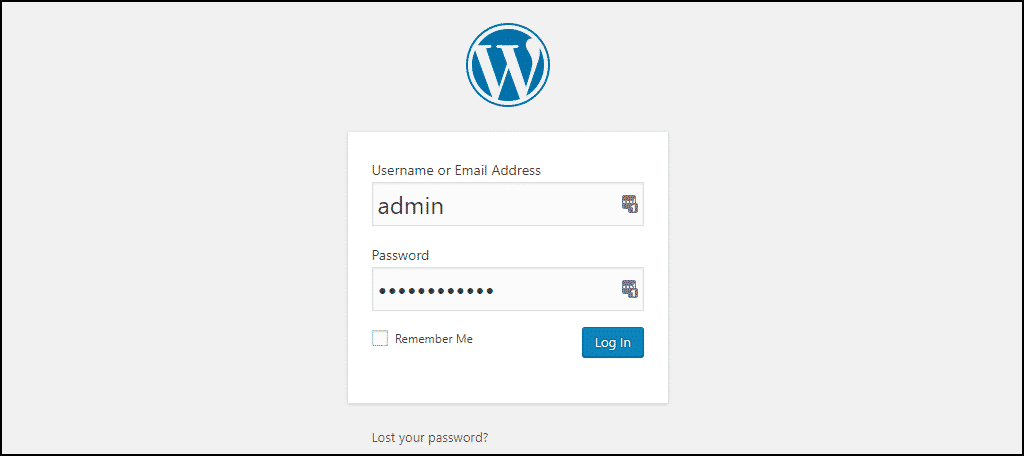The height and width of the screenshot is (456, 1024).
Task: Focus the Password input field
Action: (507, 289)
